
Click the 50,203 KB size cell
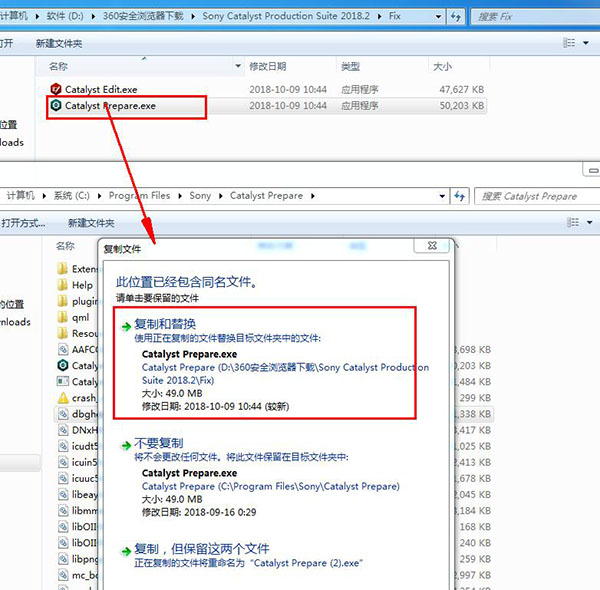coord(461,106)
